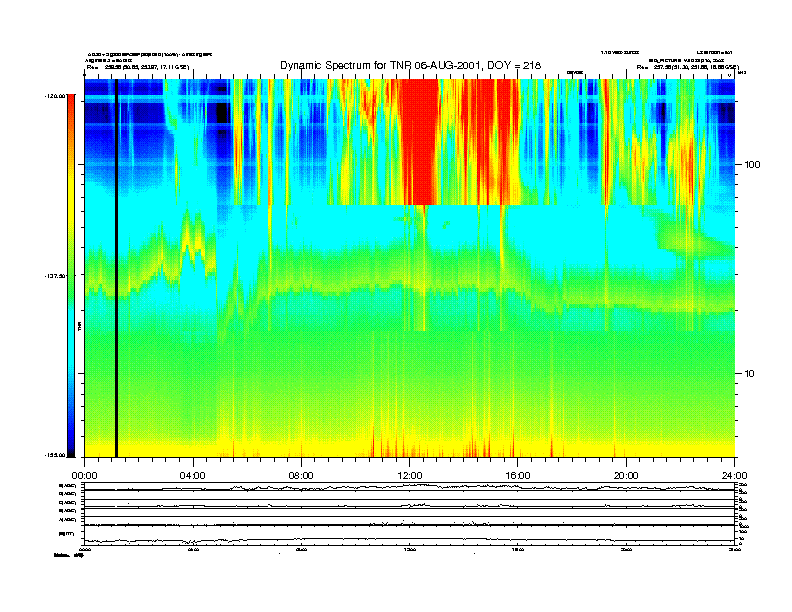Image resolution: width=792 pixels, height=612 pixels.
Task: Click the plot title 'Dynamic Spectrum for TNR 06-AUG-2001'
Action: (x=410, y=65)
